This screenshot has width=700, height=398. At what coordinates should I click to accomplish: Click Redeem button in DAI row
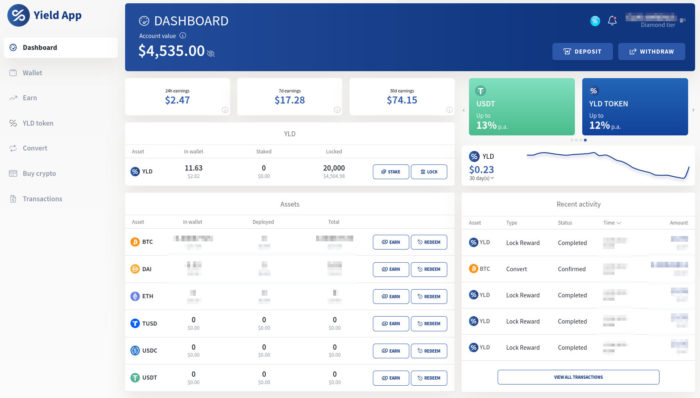point(429,269)
